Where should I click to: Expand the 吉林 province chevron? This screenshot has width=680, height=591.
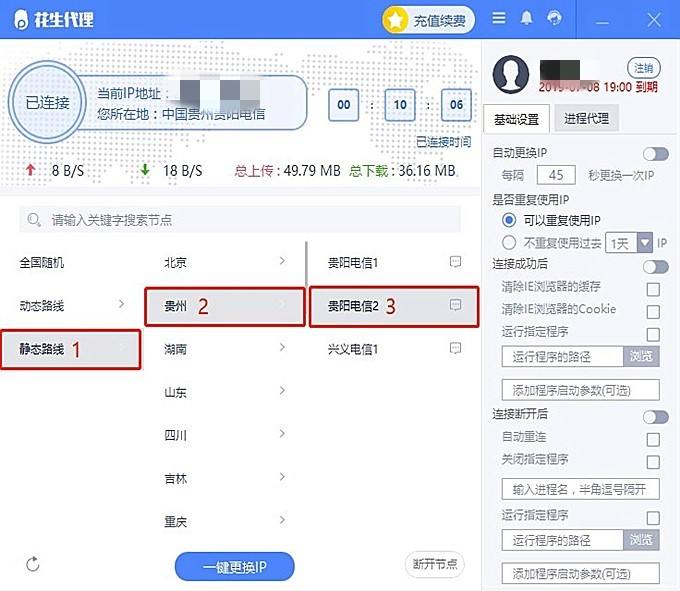pos(282,477)
